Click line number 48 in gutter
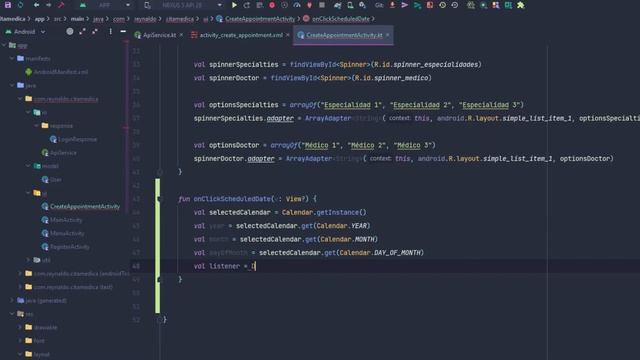640x360 pixels. click(x=136, y=266)
